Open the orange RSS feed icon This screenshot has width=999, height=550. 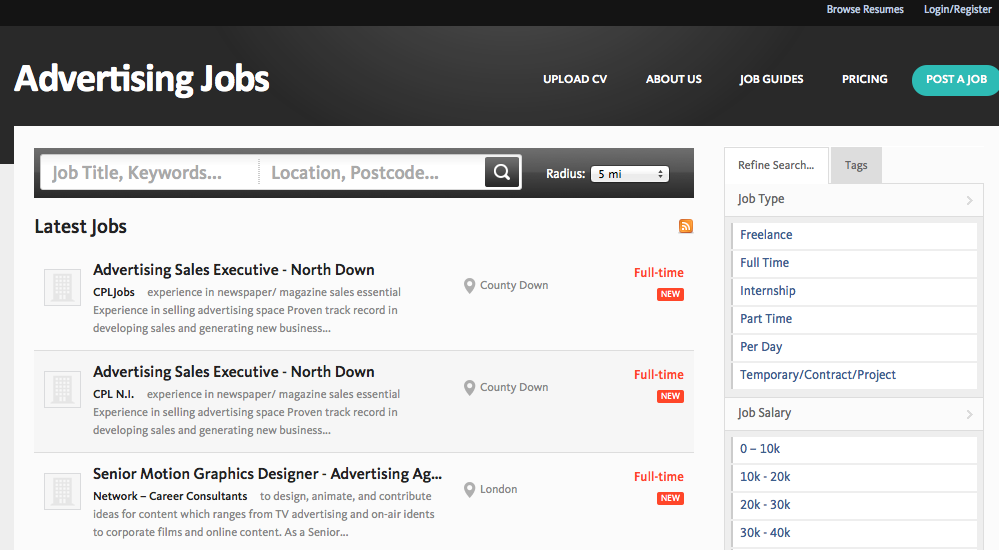[686, 226]
